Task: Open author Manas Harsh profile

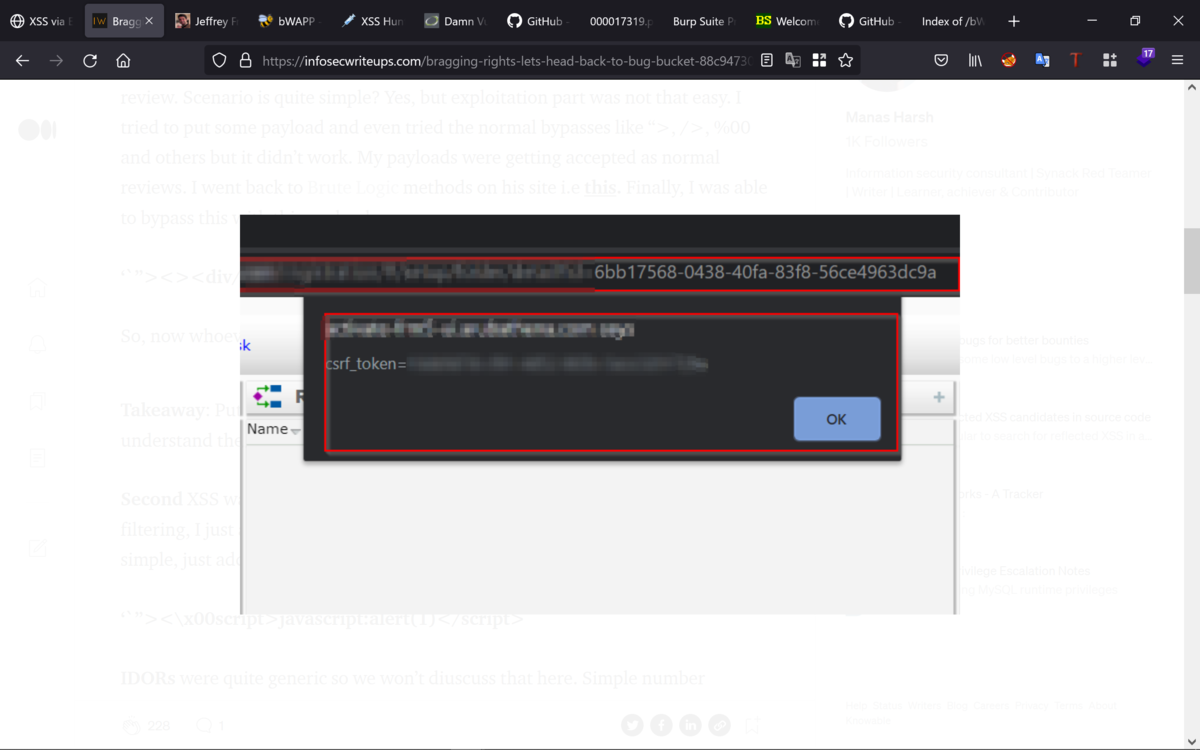Action: 889,117
